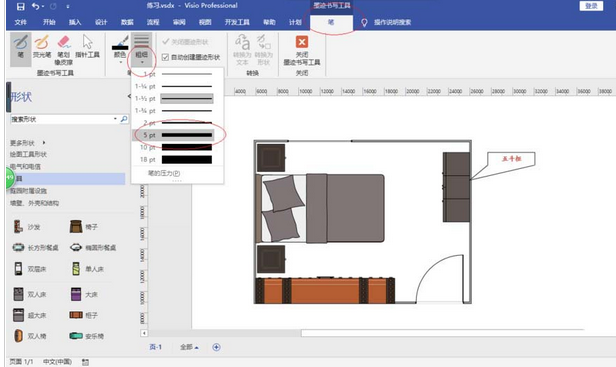Open the Undo history dropdown arrow
Screen dimensions: 616x367
coord(42,6)
